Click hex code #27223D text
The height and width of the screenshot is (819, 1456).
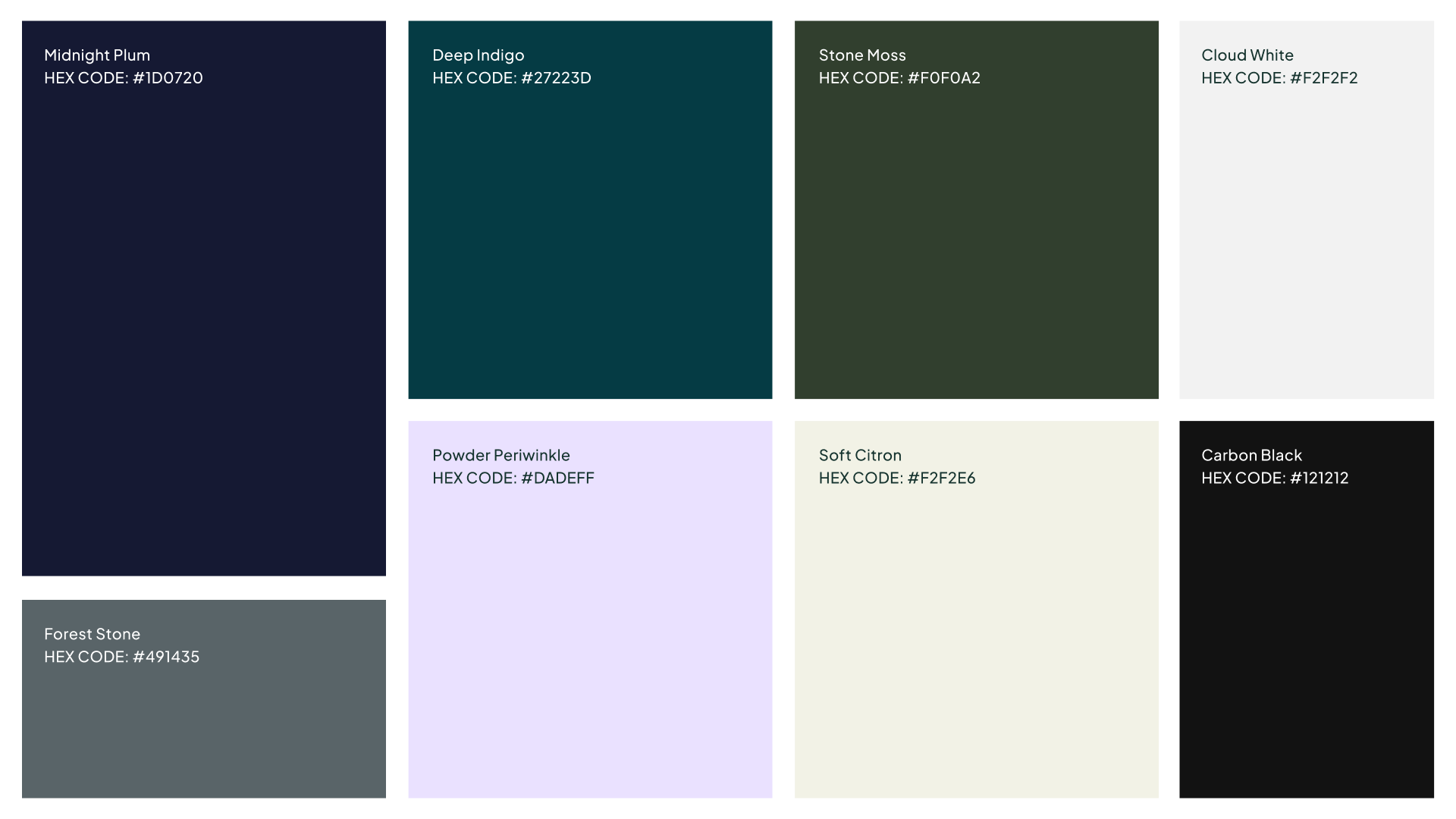tap(512, 78)
